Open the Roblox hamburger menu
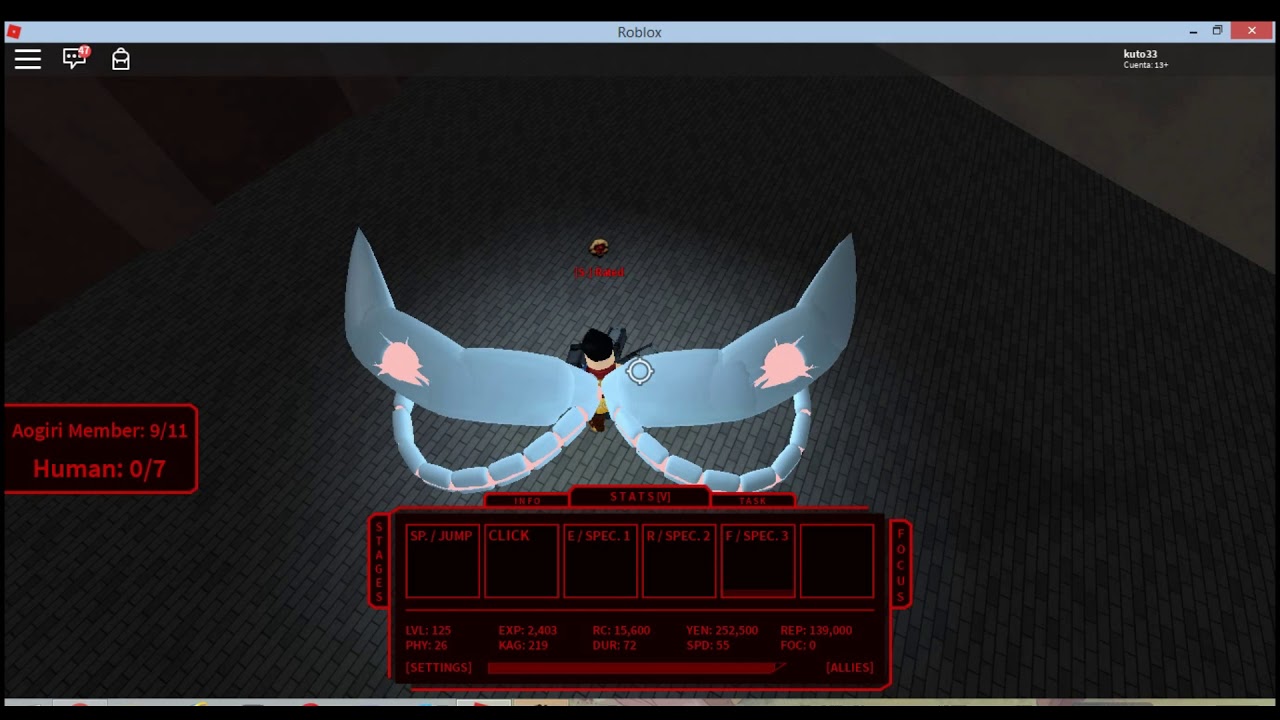This screenshot has height=720, width=1280. [x=28, y=59]
